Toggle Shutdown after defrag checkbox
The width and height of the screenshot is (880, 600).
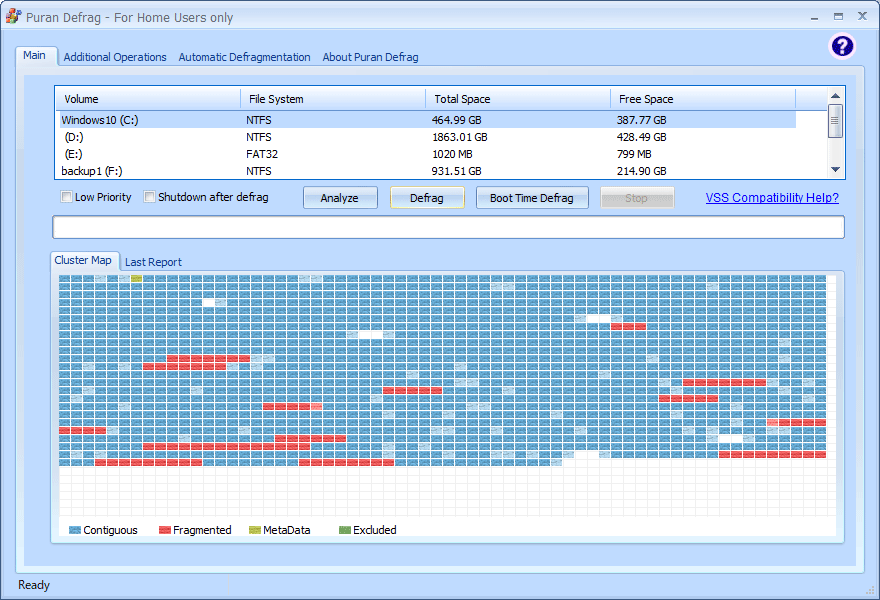point(149,197)
